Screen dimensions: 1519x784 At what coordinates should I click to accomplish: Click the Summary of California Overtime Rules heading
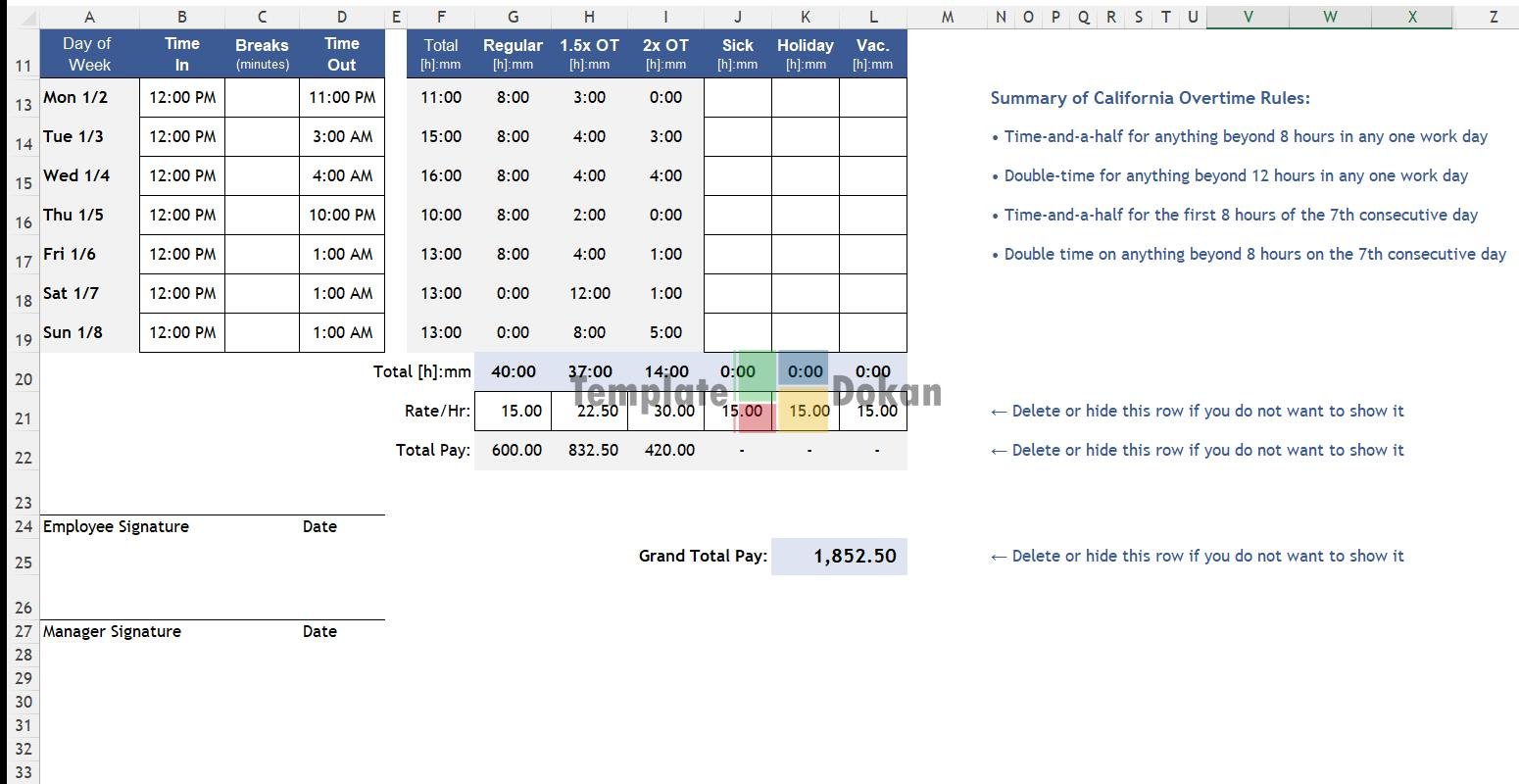click(x=1150, y=98)
